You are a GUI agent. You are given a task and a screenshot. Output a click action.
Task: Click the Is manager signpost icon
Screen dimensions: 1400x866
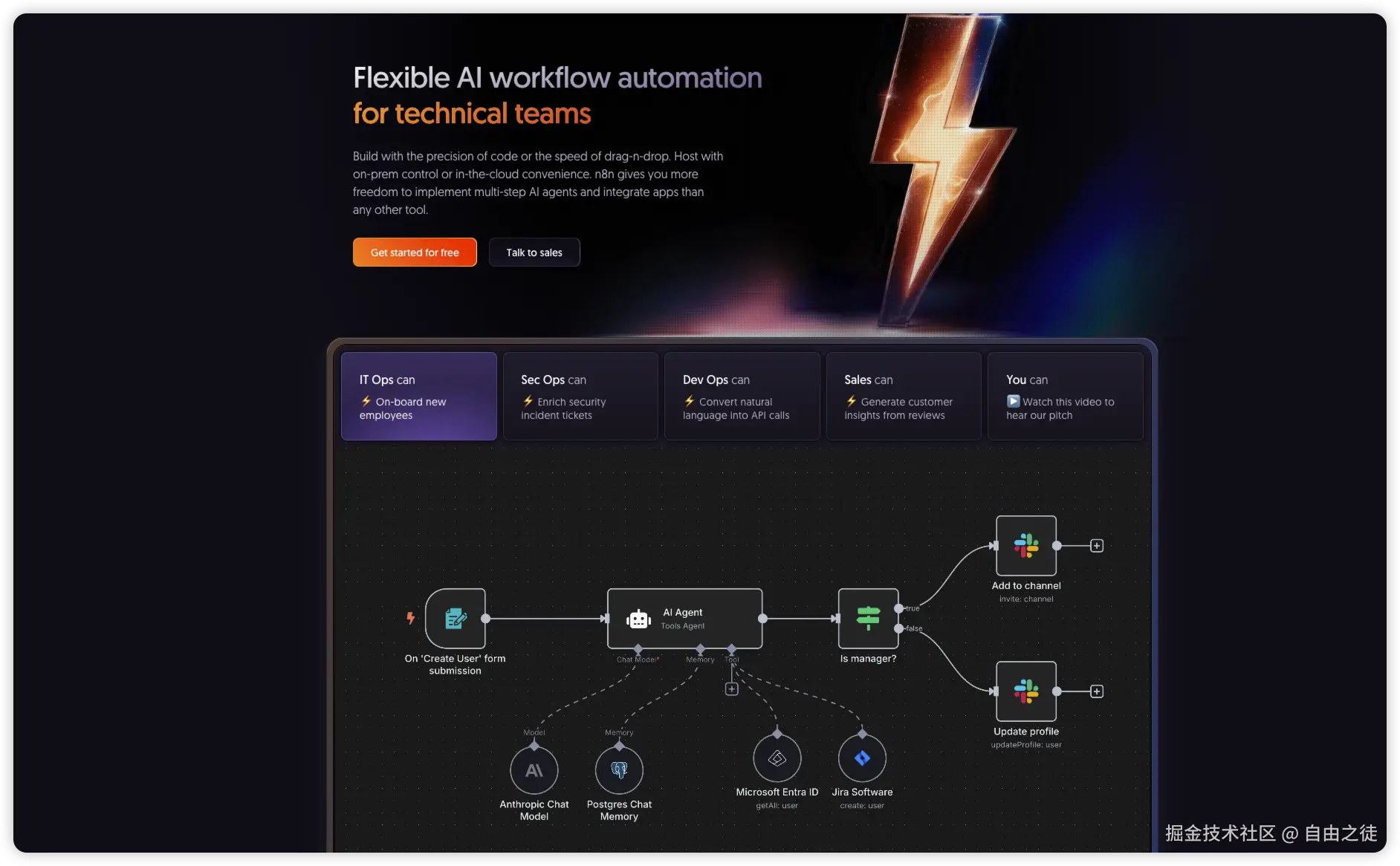868,619
